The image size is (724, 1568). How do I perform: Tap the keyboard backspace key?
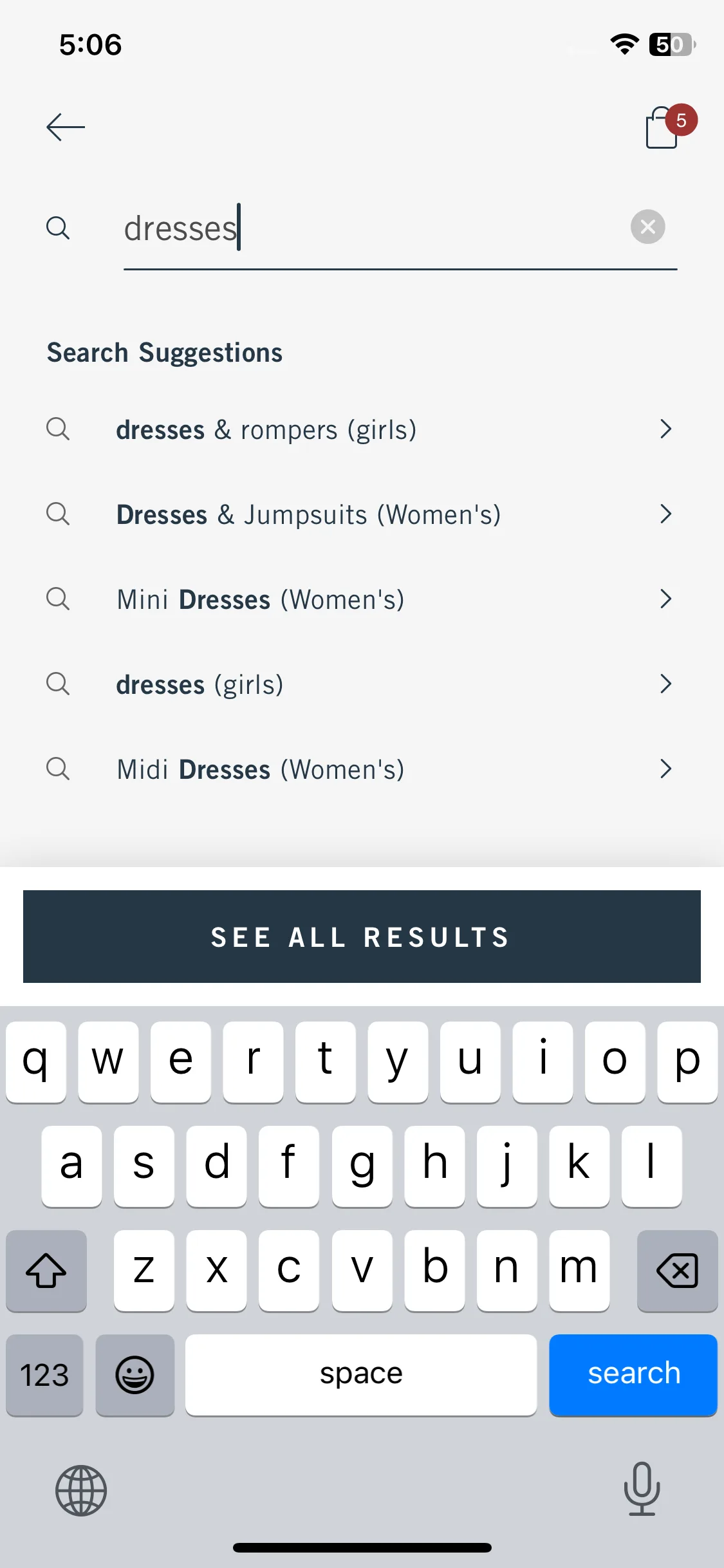coord(677,1271)
